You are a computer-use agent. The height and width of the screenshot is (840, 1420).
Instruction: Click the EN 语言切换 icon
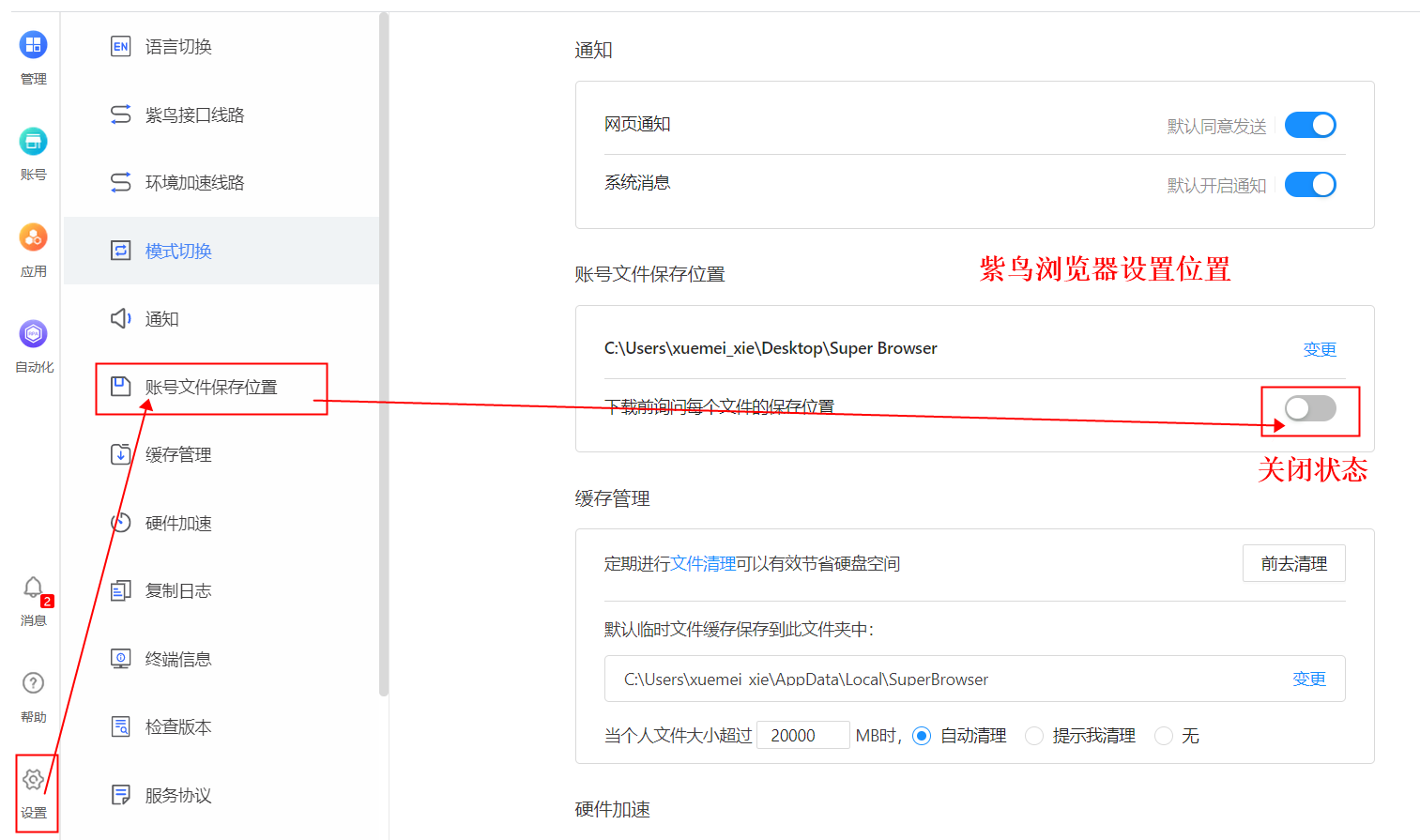[x=121, y=47]
